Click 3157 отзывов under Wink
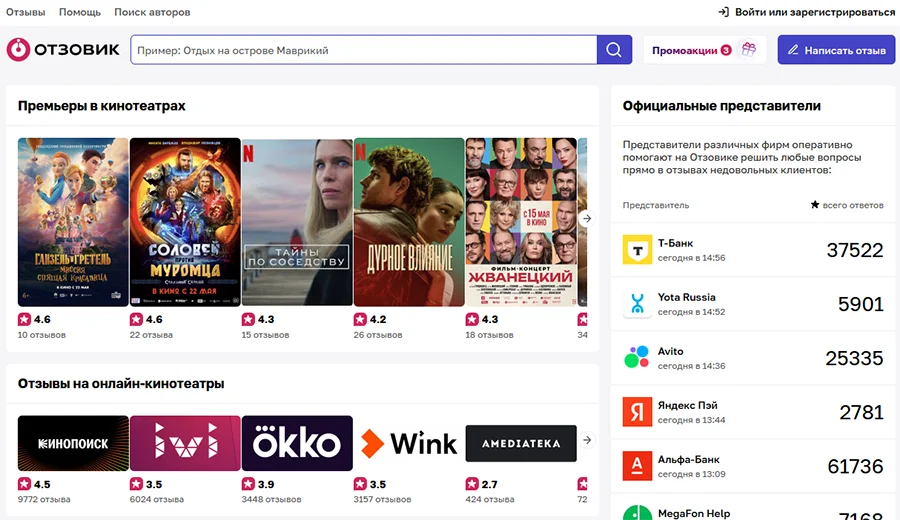Screen dimensions: 900x520 tap(382, 499)
